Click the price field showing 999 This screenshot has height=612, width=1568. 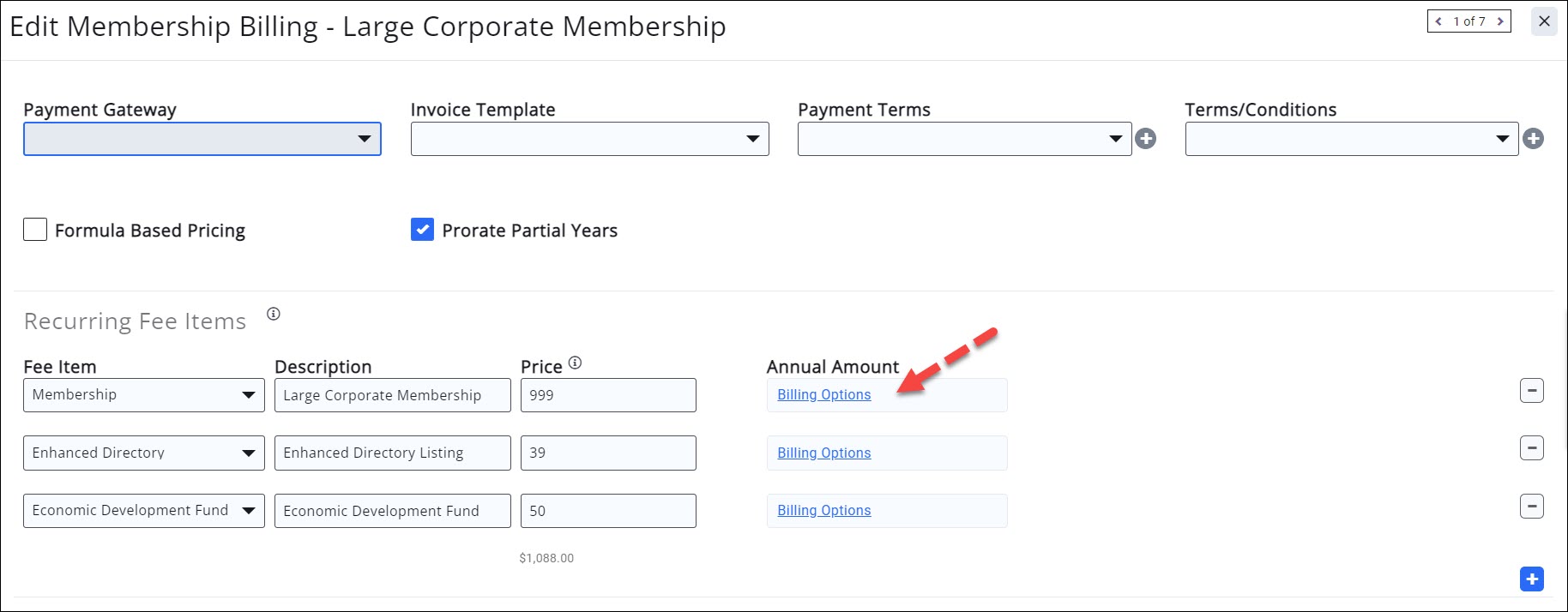(x=608, y=395)
